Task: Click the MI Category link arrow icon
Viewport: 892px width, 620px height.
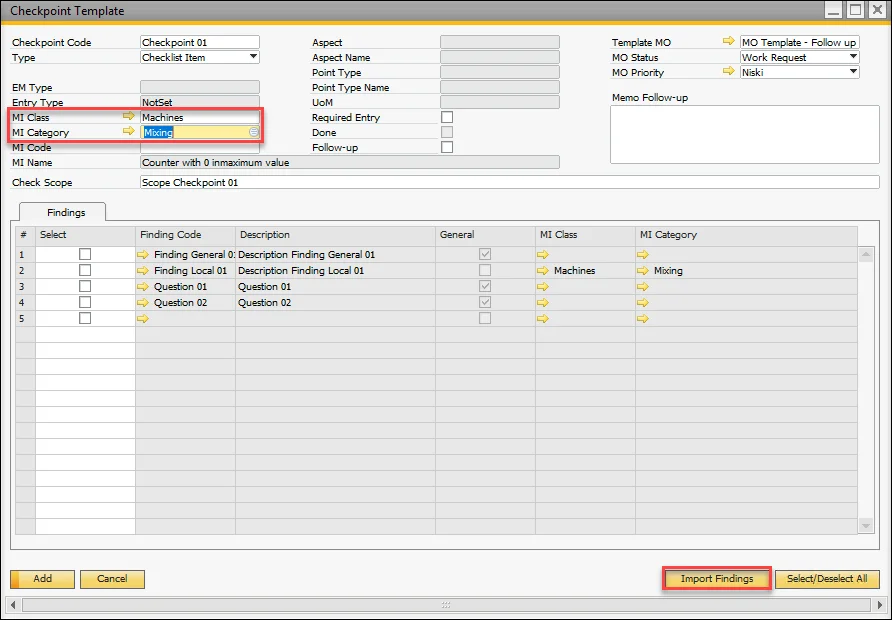Action: click(x=128, y=132)
